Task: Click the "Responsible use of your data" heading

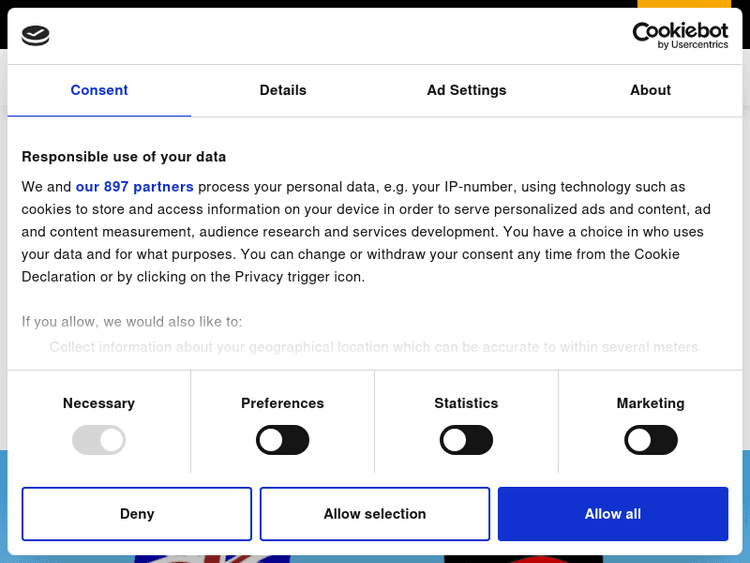Action: 124,157
